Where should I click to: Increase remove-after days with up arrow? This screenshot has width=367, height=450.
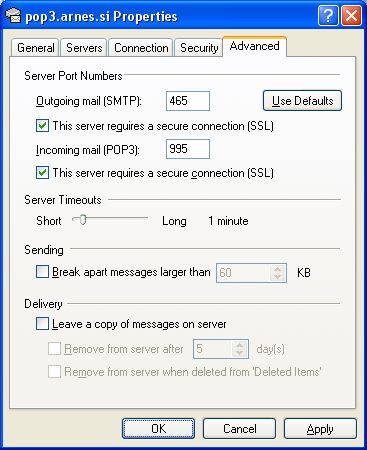click(x=239, y=345)
